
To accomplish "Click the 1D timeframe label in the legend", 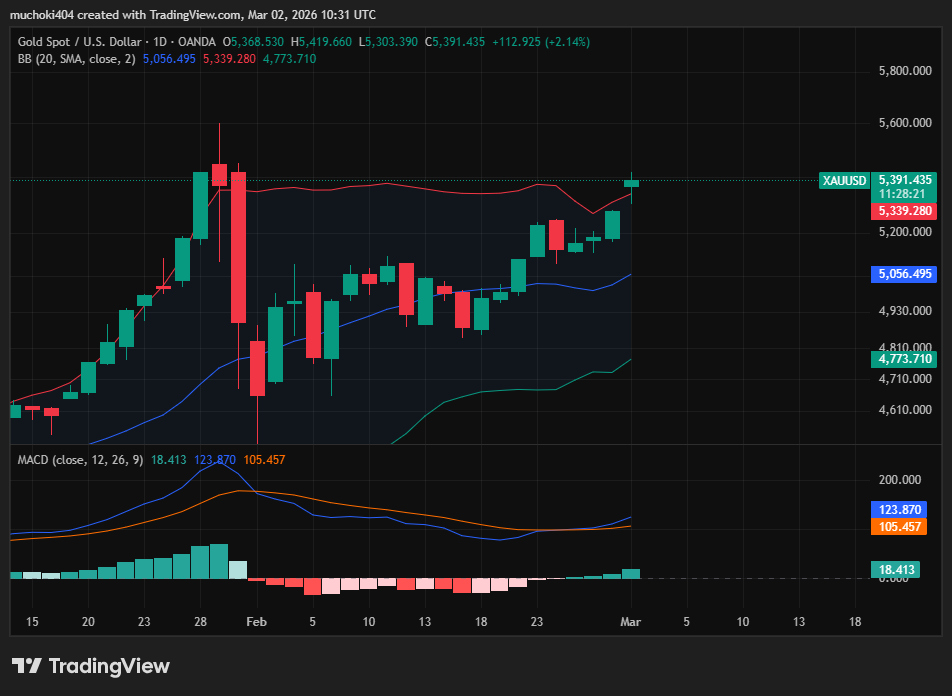I will (x=159, y=41).
